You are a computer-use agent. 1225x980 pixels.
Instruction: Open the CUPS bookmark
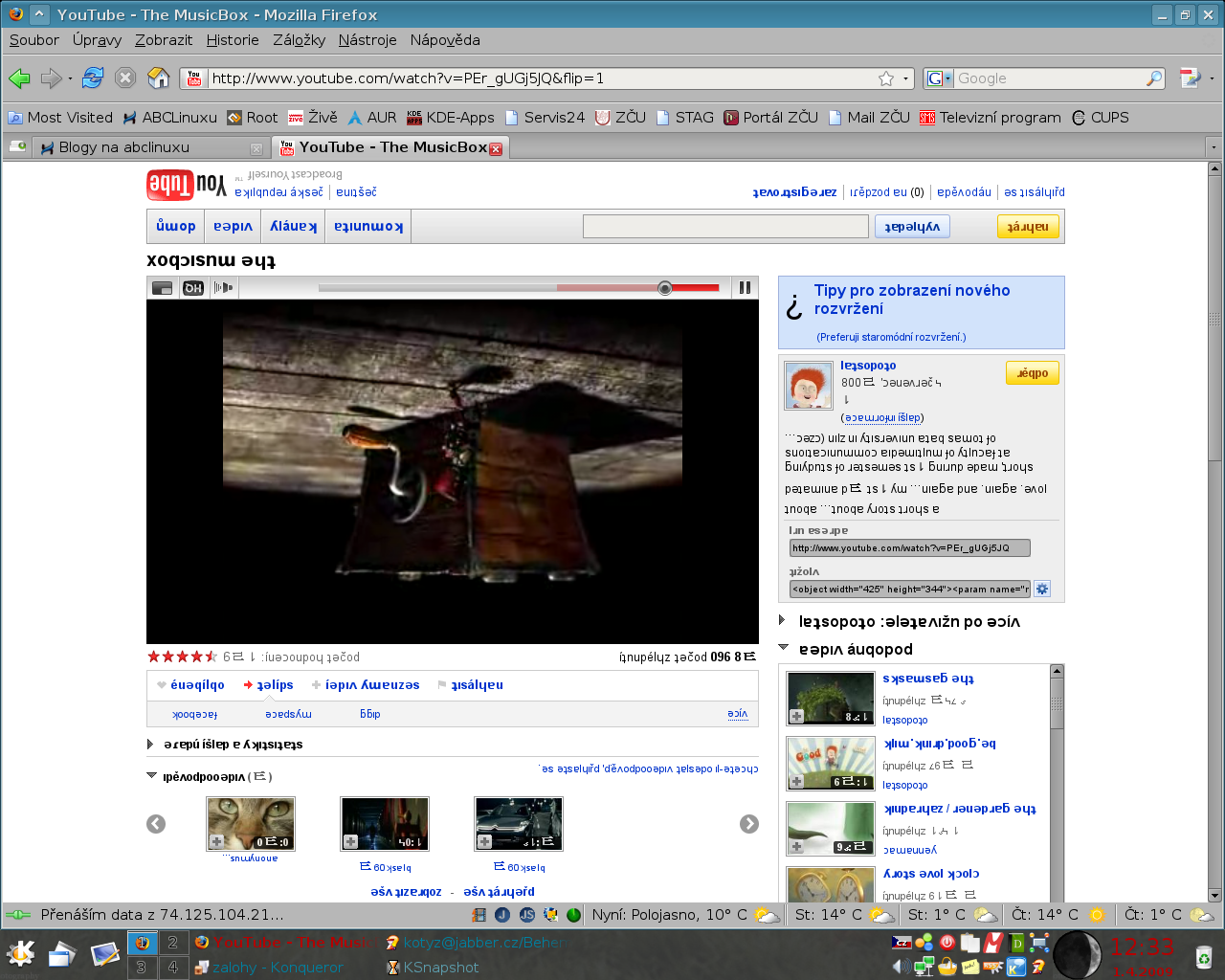1101,118
